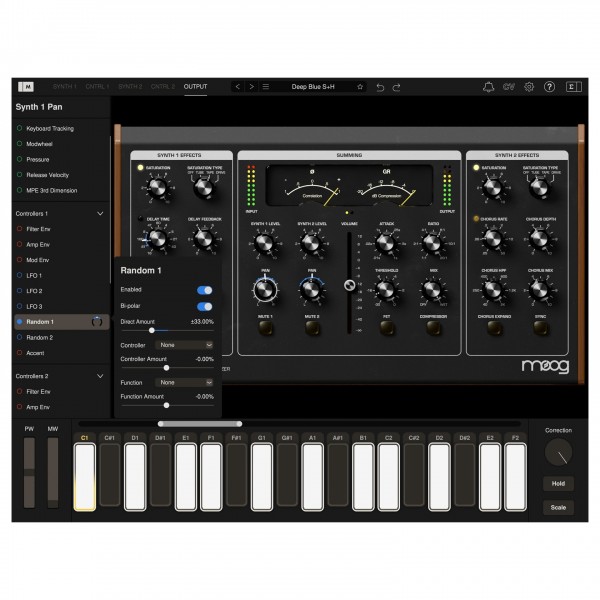Click the Chorus Depth knob
The width and height of the screenshot is (600, 600).
(x=540, y=239)
